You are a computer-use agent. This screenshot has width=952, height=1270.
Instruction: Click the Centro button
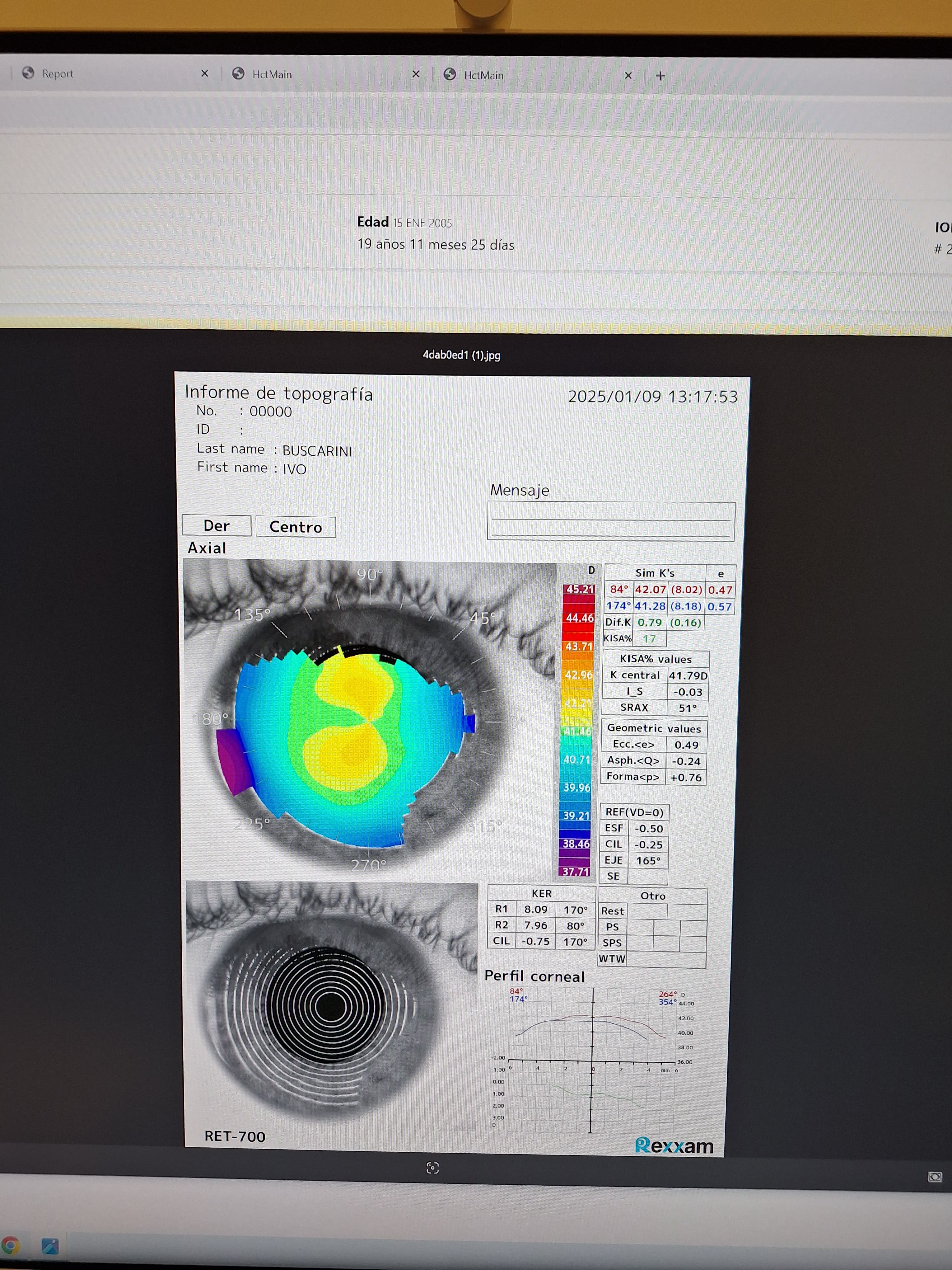pos(296,526)
